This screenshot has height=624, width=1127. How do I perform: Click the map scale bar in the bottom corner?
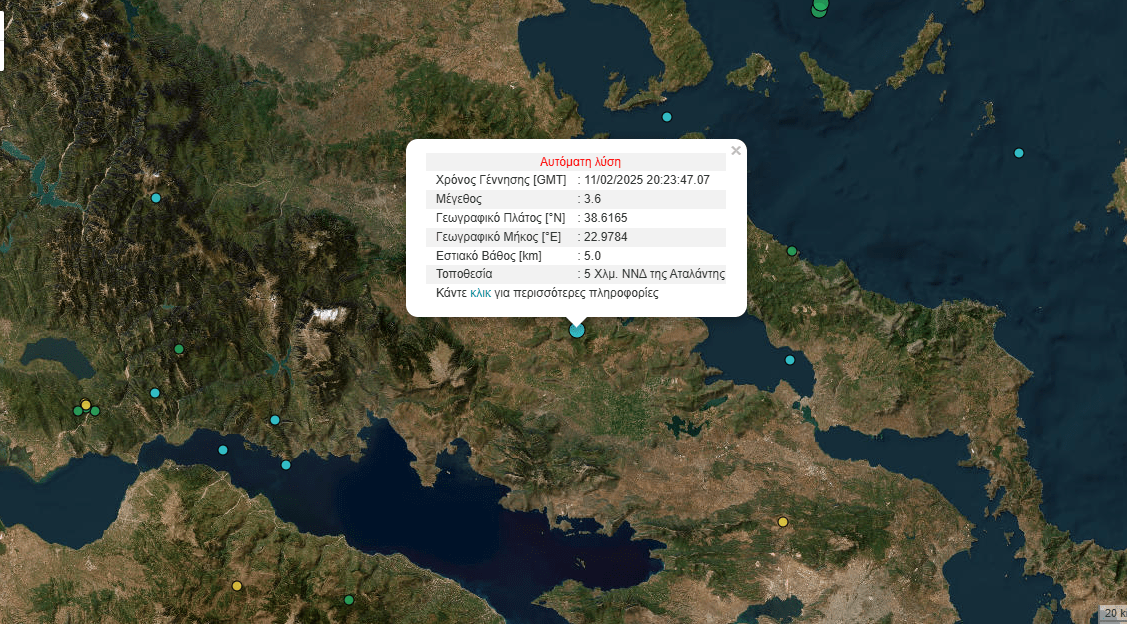1112,612
